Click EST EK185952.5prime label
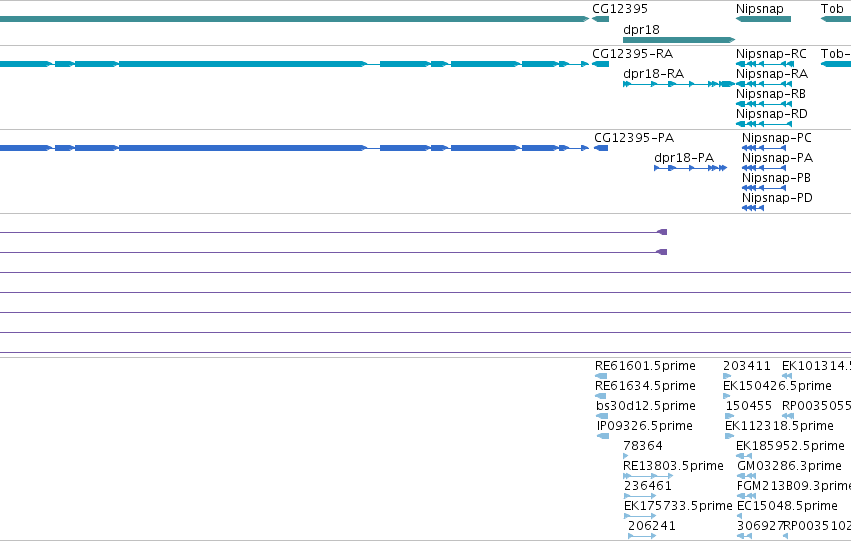This screenshot has height=541, width=851. [x=790, y=446]
